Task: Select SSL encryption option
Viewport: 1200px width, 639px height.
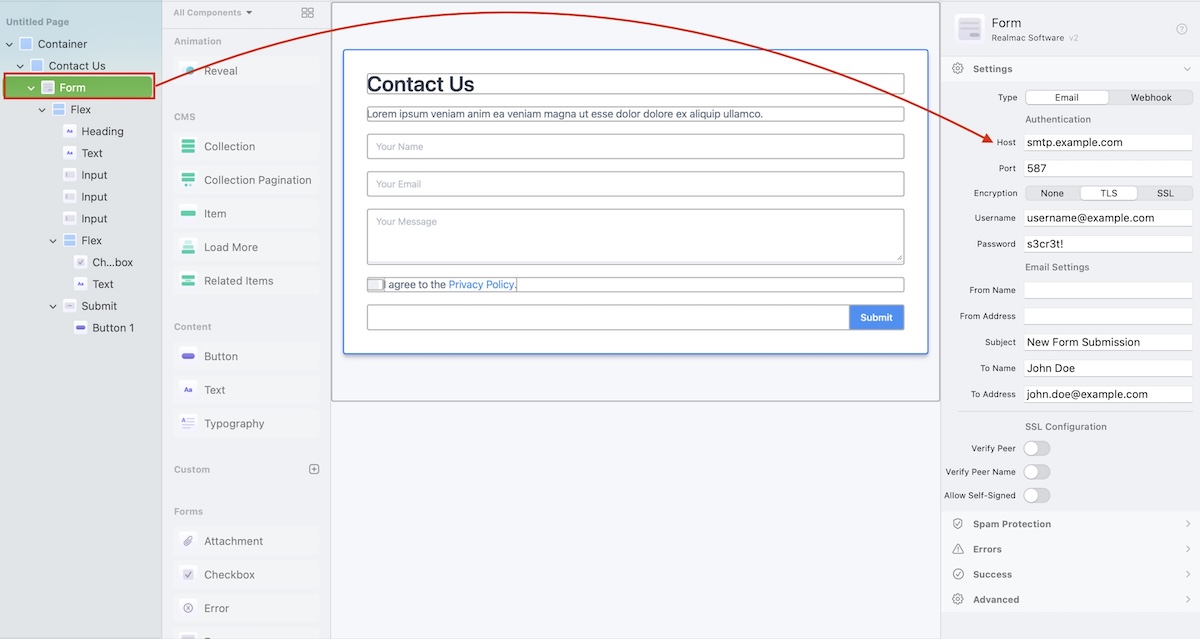Action: [1165, 194]
